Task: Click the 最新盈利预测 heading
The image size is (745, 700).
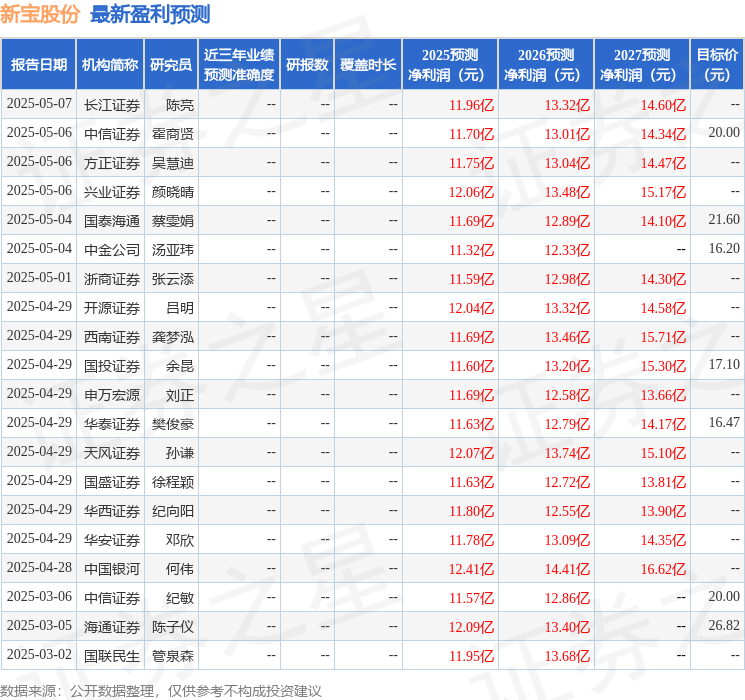Action: pyautogui.click(x=150, y=14)
